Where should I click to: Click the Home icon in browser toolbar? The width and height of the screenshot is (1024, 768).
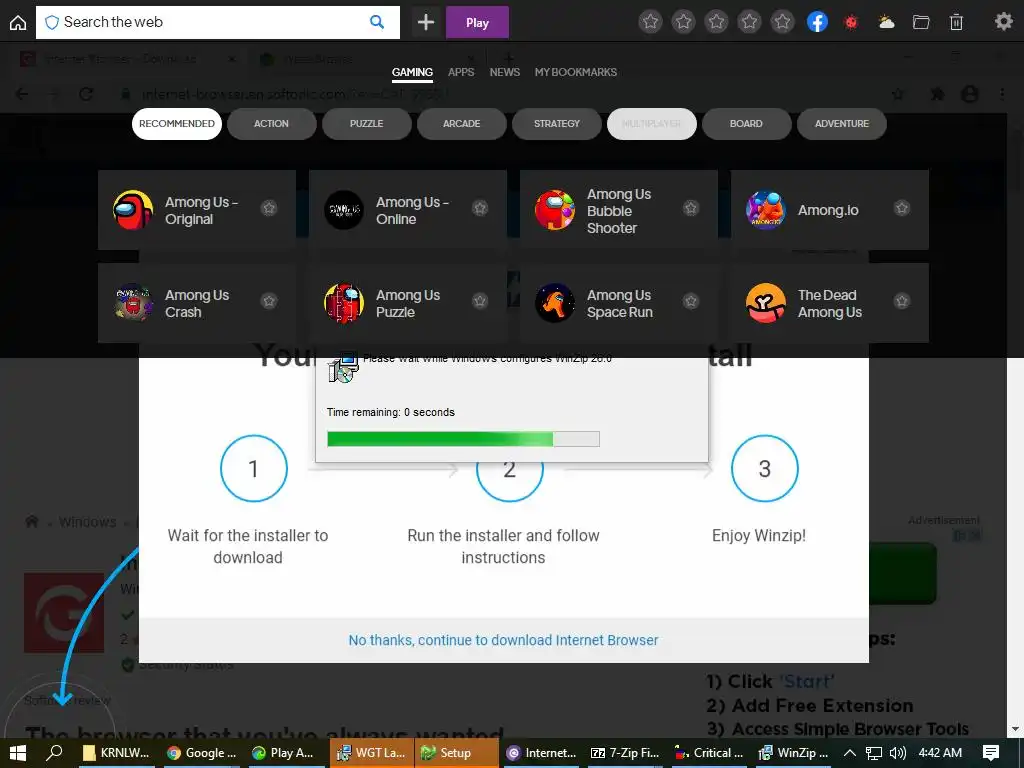(18, 23)
